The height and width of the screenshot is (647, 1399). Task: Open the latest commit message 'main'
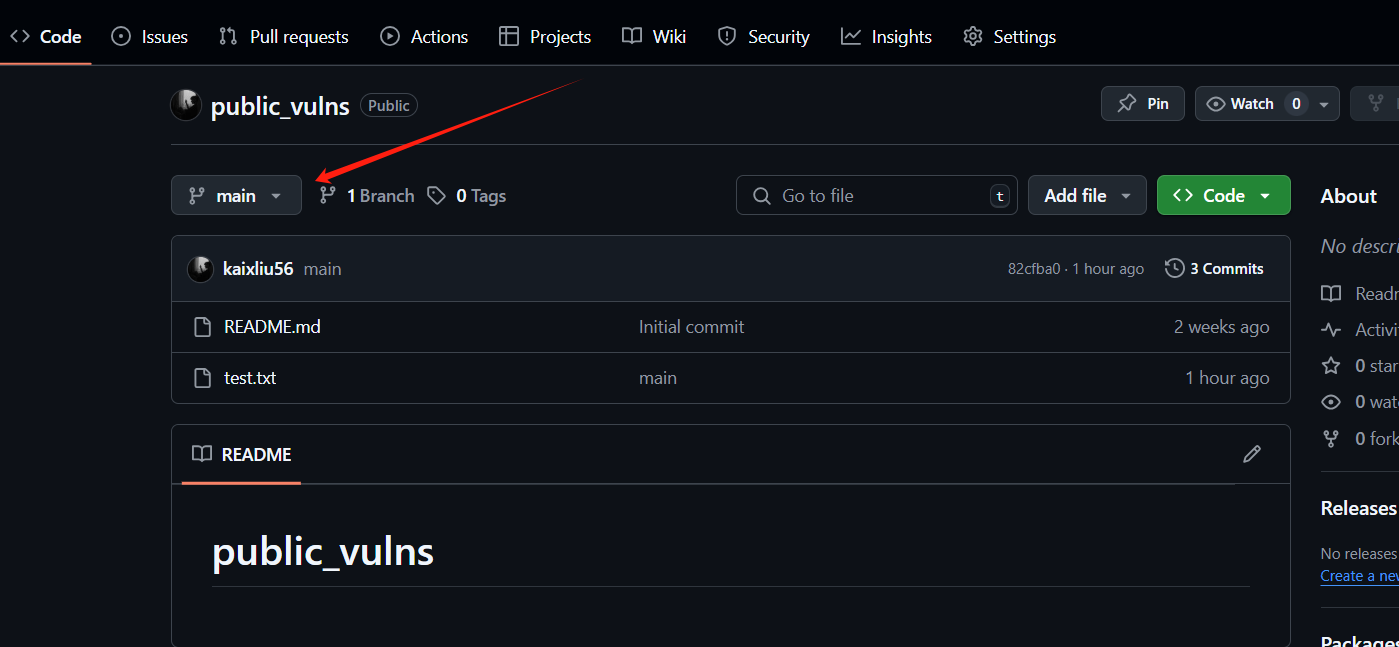click(323, 269)
